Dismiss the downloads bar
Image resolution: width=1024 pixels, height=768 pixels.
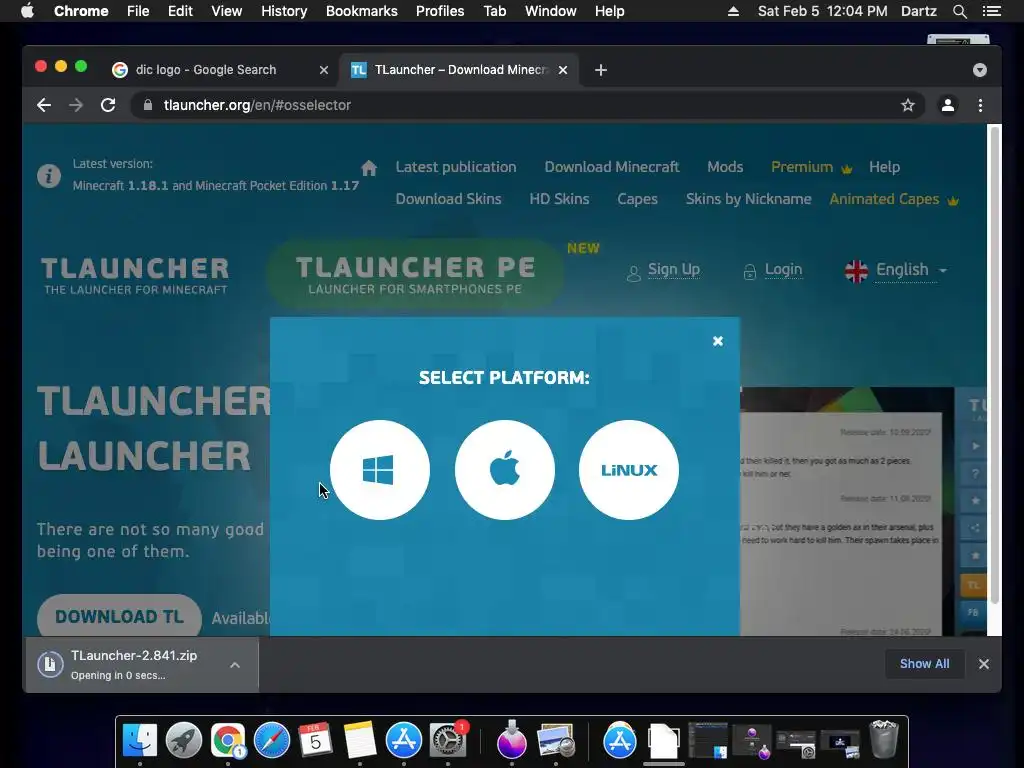click(x=984, y=664)
